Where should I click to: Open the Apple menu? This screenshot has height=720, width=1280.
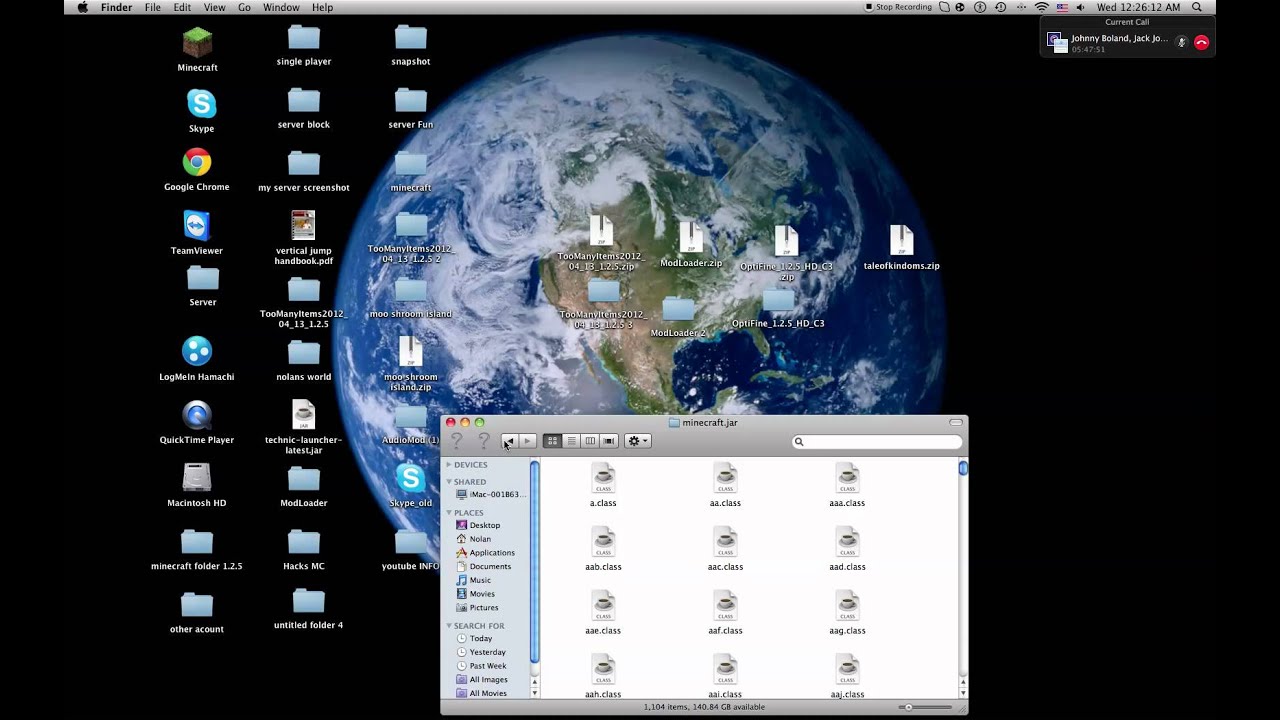point(82,7)
